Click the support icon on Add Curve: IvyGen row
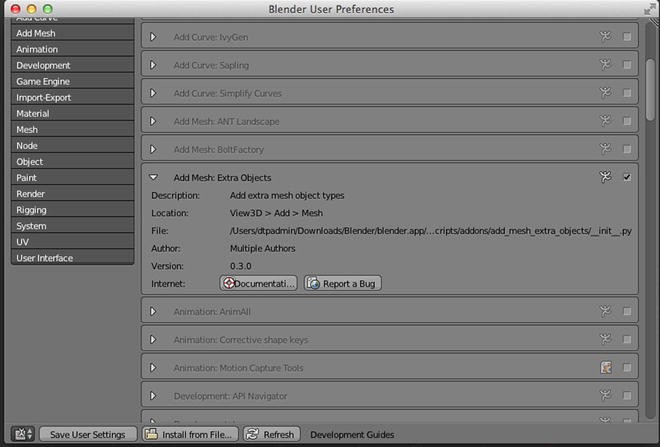 605,37
